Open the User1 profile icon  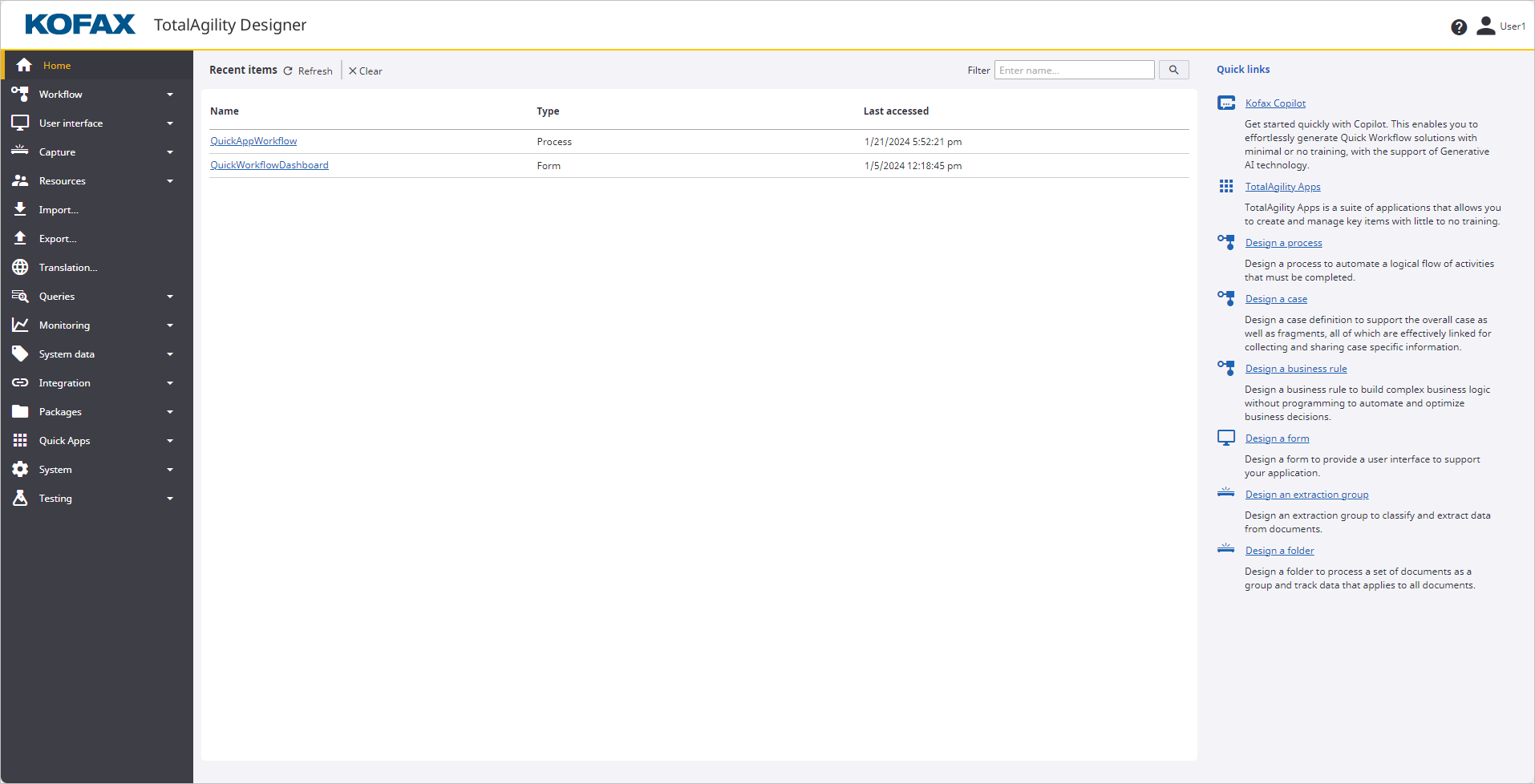coord(1485,26)
